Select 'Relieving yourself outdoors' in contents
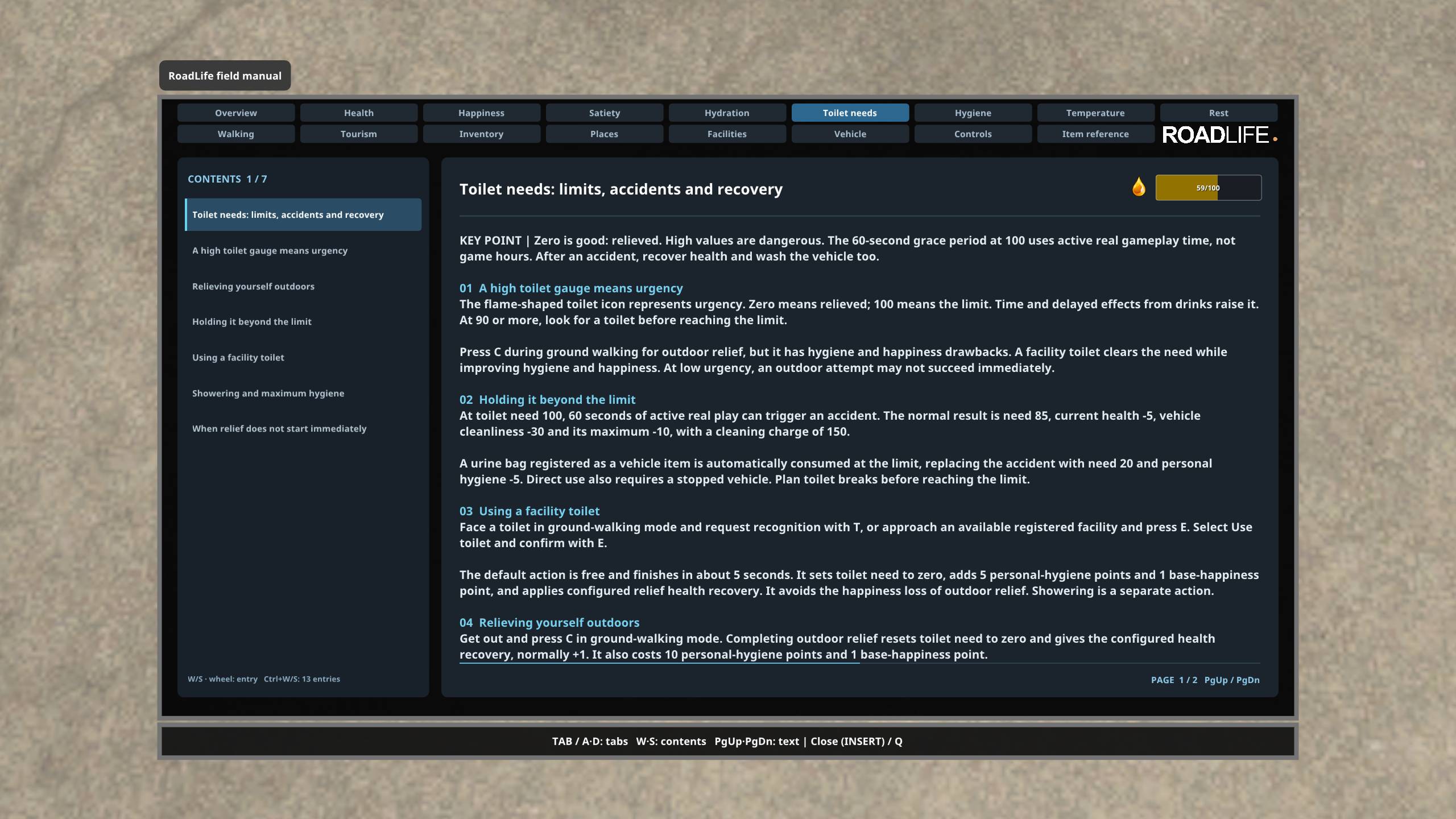Screen dimensions: 1456x819 303,286
